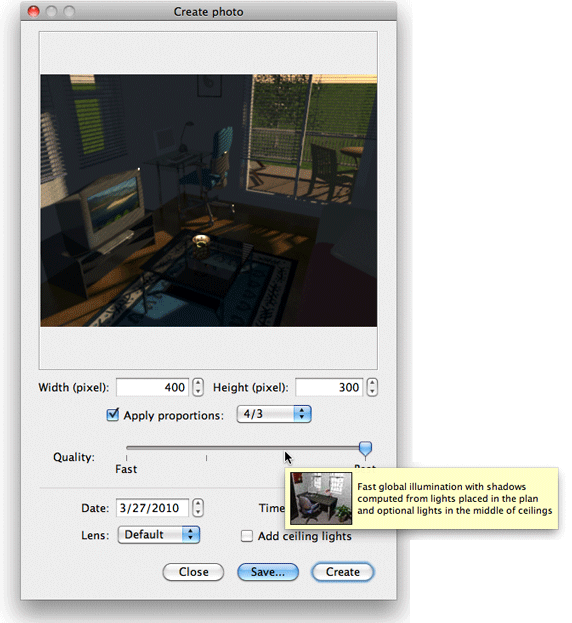Increase width with the stepper up arrow
Image resolution: width=572 pixels, height=623 pixels.
(x=198, y=383)
